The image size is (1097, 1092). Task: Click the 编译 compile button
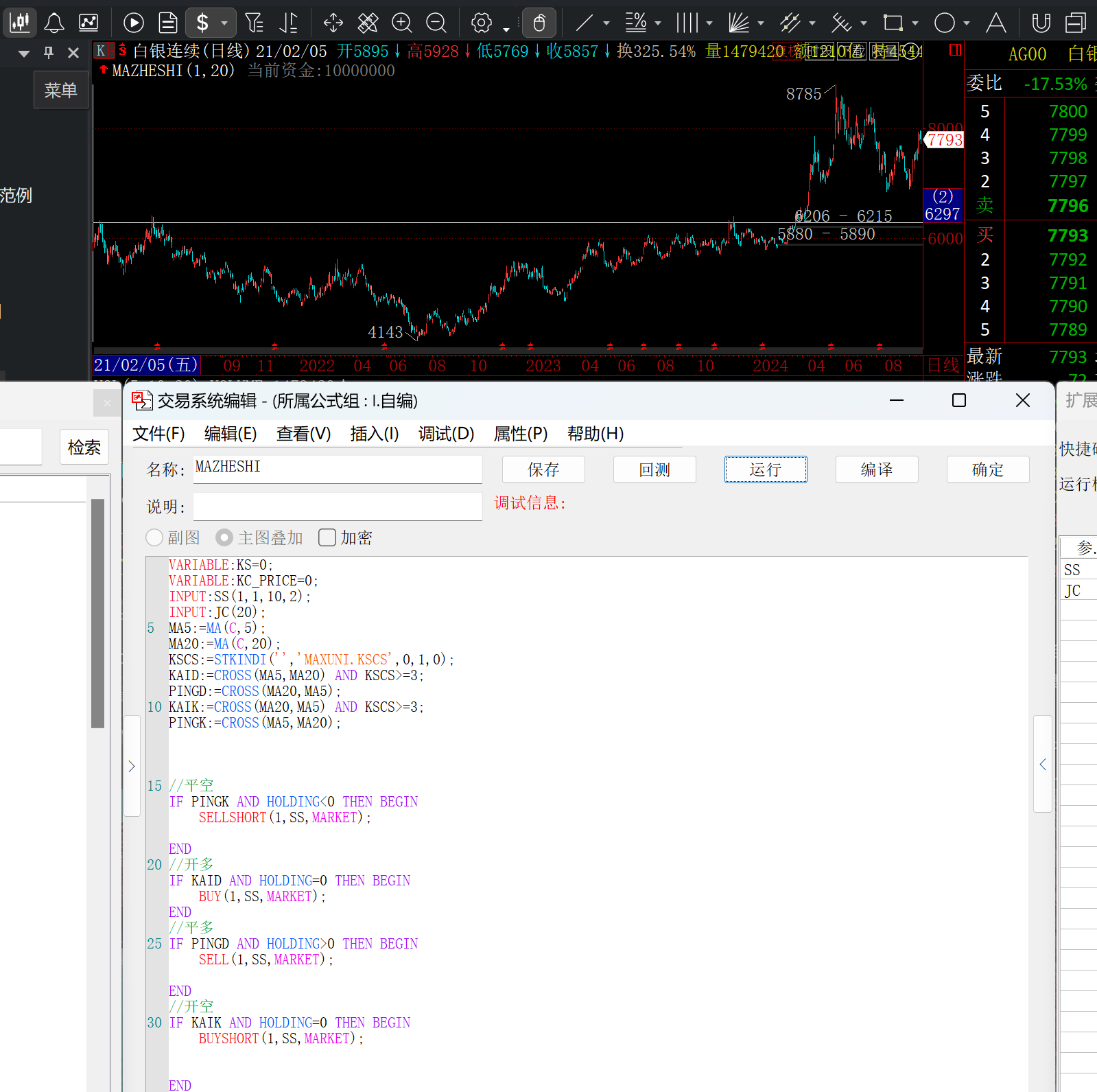(x=877, y=469)
